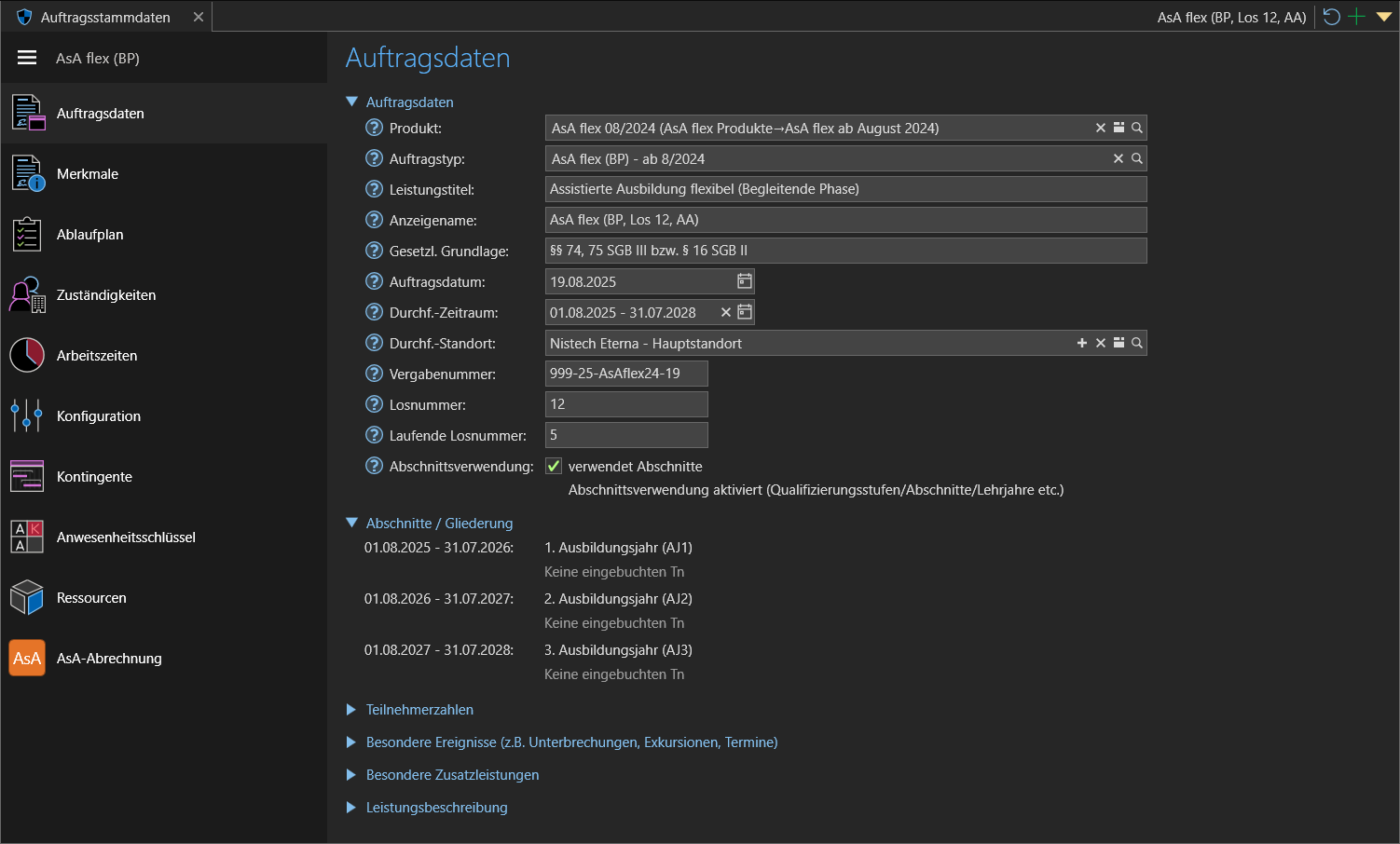This screenshot has height=844, width=1400.
Task: Click help icon next to Vergabenummer
Action: pos(375,374)
